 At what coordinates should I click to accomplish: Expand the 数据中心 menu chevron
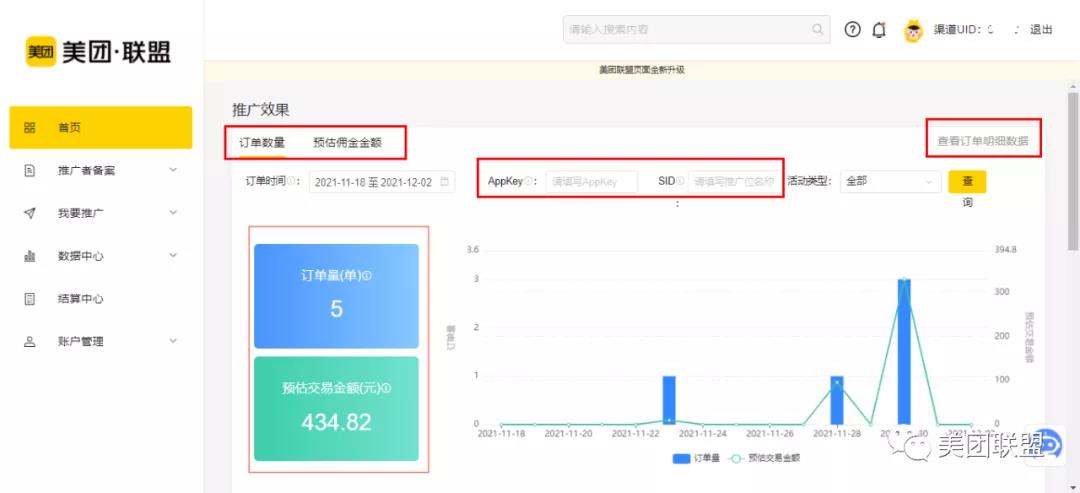pos(173,255)
